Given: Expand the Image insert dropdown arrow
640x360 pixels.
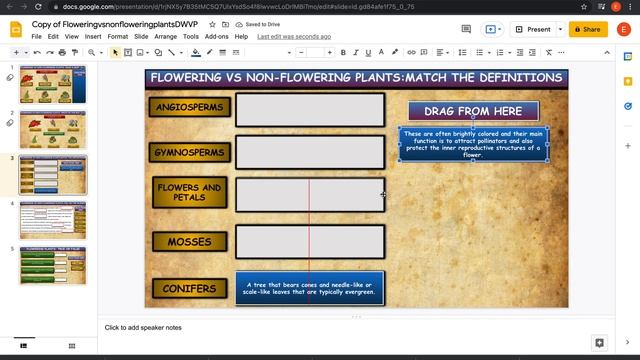Looking at the screenshot, I should pyautogui.click(x=147, y=53).
